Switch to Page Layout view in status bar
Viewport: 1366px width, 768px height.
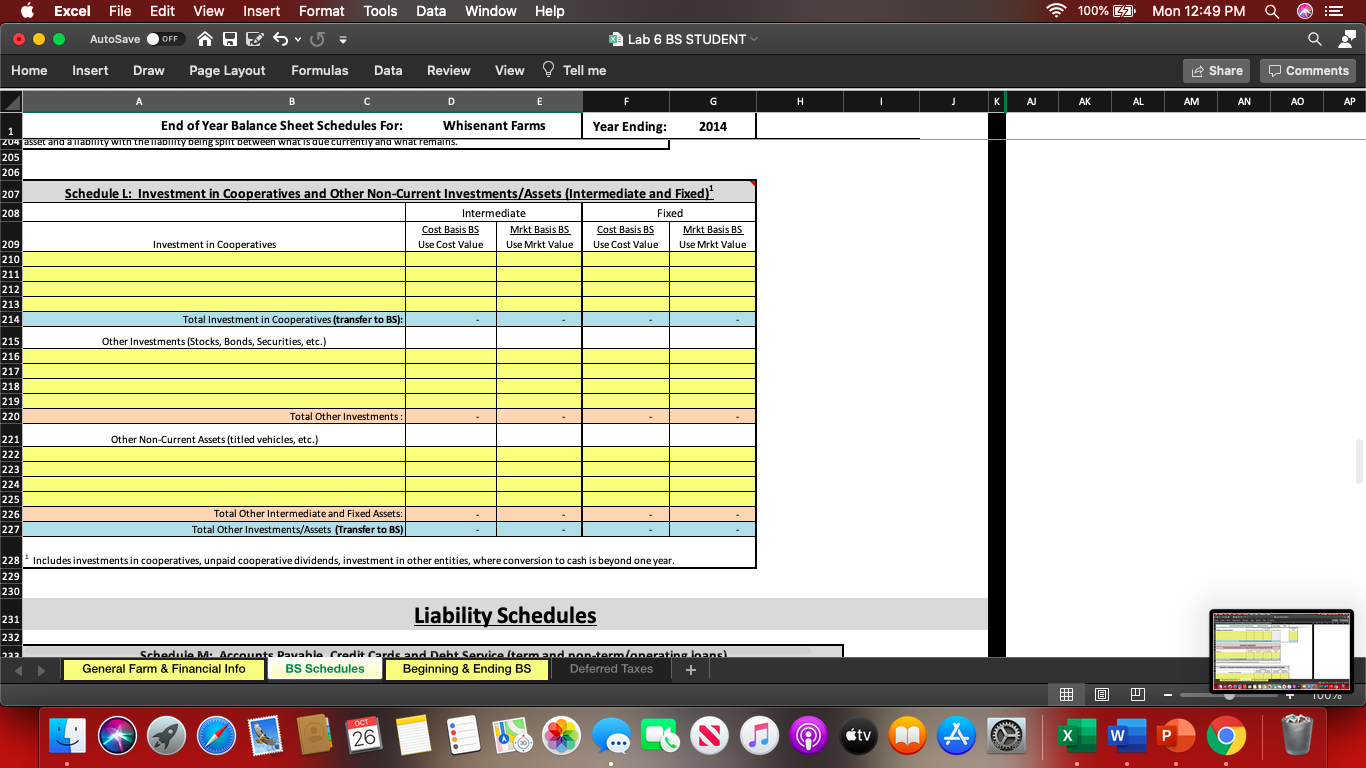point(1102,694)
